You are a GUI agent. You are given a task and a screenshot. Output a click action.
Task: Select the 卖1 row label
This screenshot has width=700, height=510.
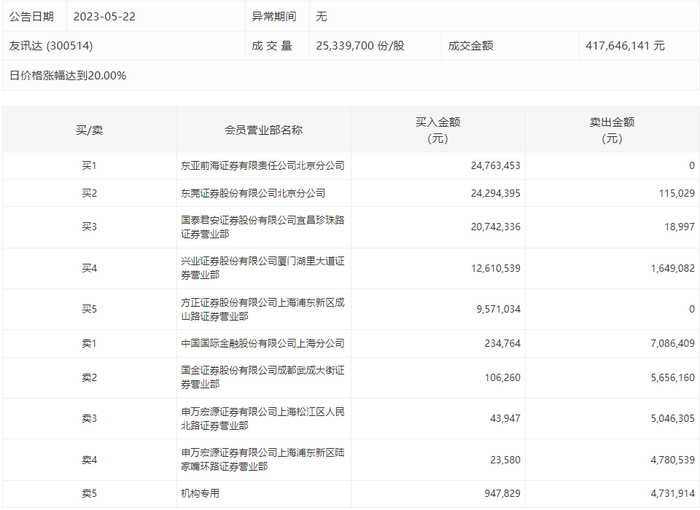tap(89, 343)
